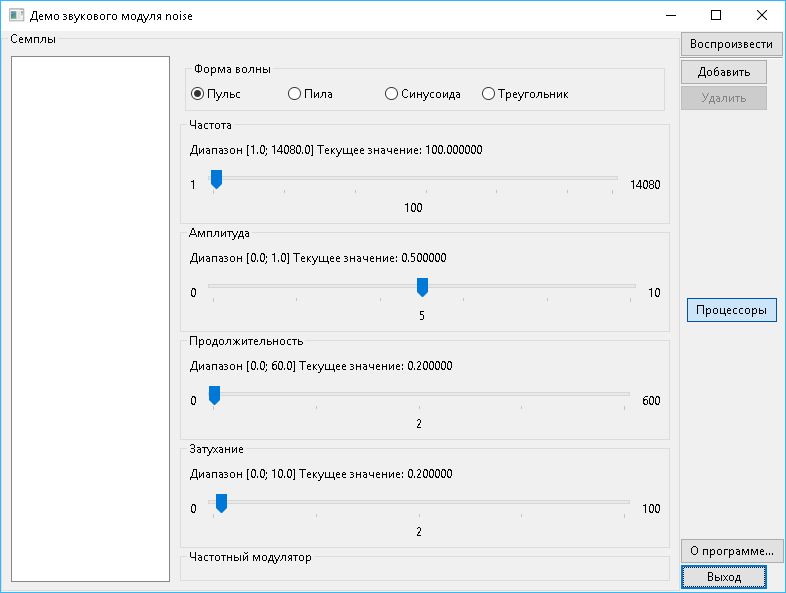Image resolution: width=786 pixels, height=593 pixels.
Task: Maximize the noise demo window
Action: coord(716,15)
